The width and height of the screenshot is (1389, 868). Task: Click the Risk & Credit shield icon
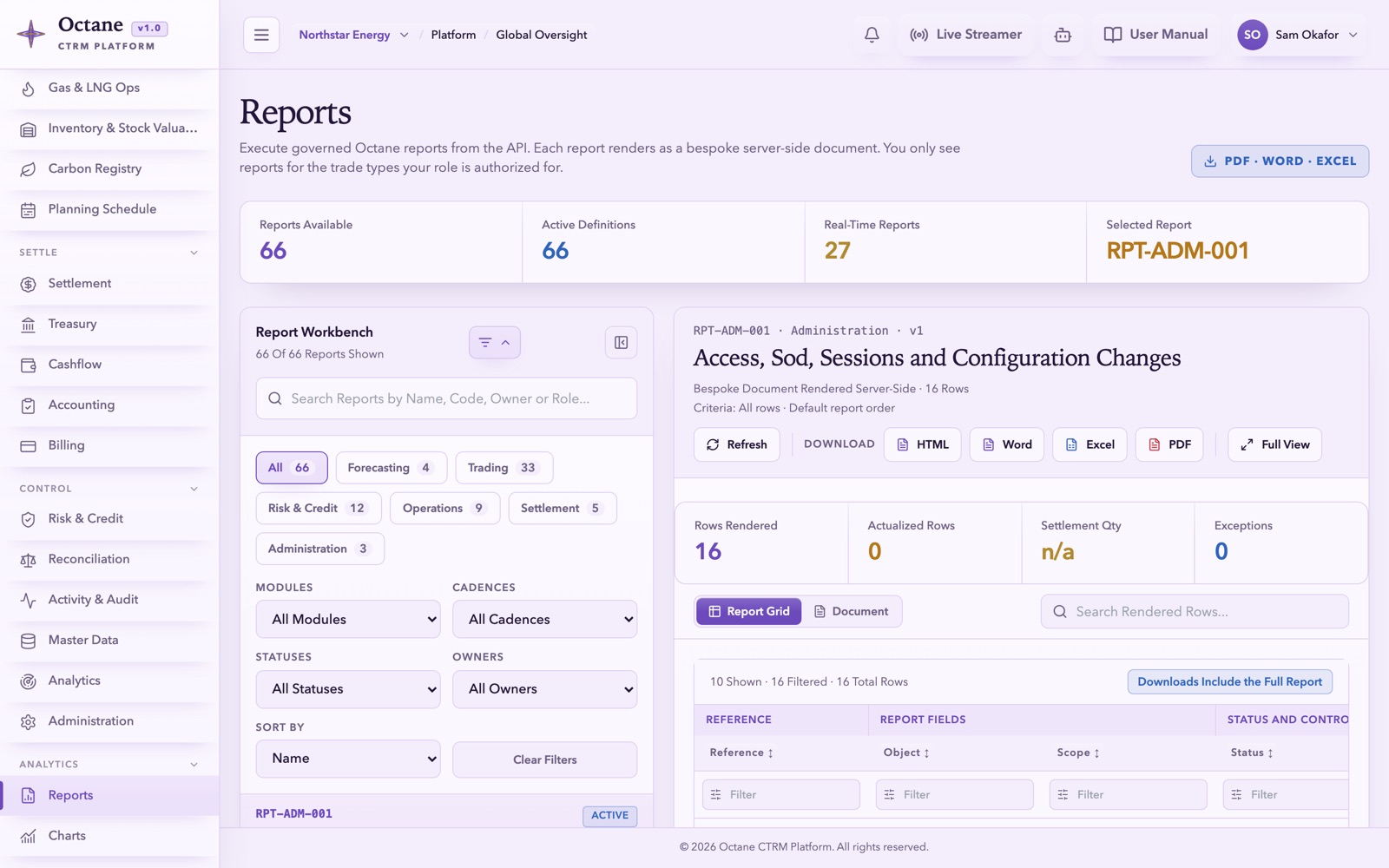pyautogui.click(x=28, y=519)
